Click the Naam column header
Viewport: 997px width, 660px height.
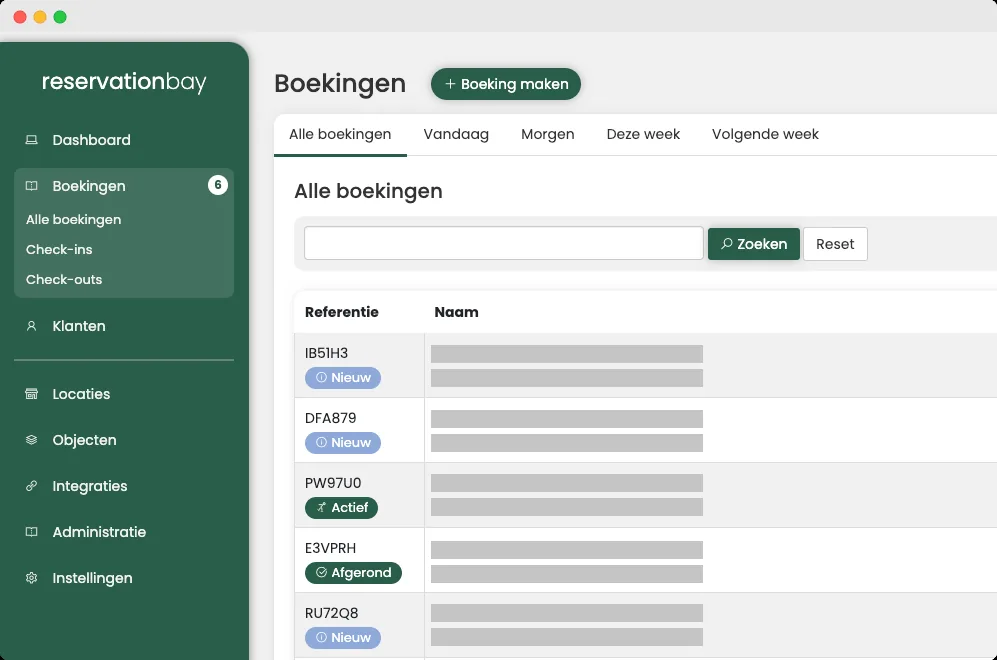[x=457, y=312]
